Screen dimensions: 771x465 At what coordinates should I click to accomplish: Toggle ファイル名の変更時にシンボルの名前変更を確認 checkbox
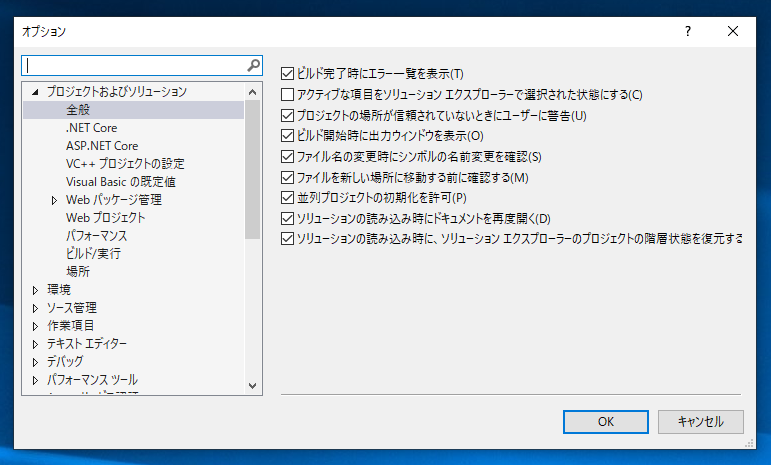pos(287,157)
